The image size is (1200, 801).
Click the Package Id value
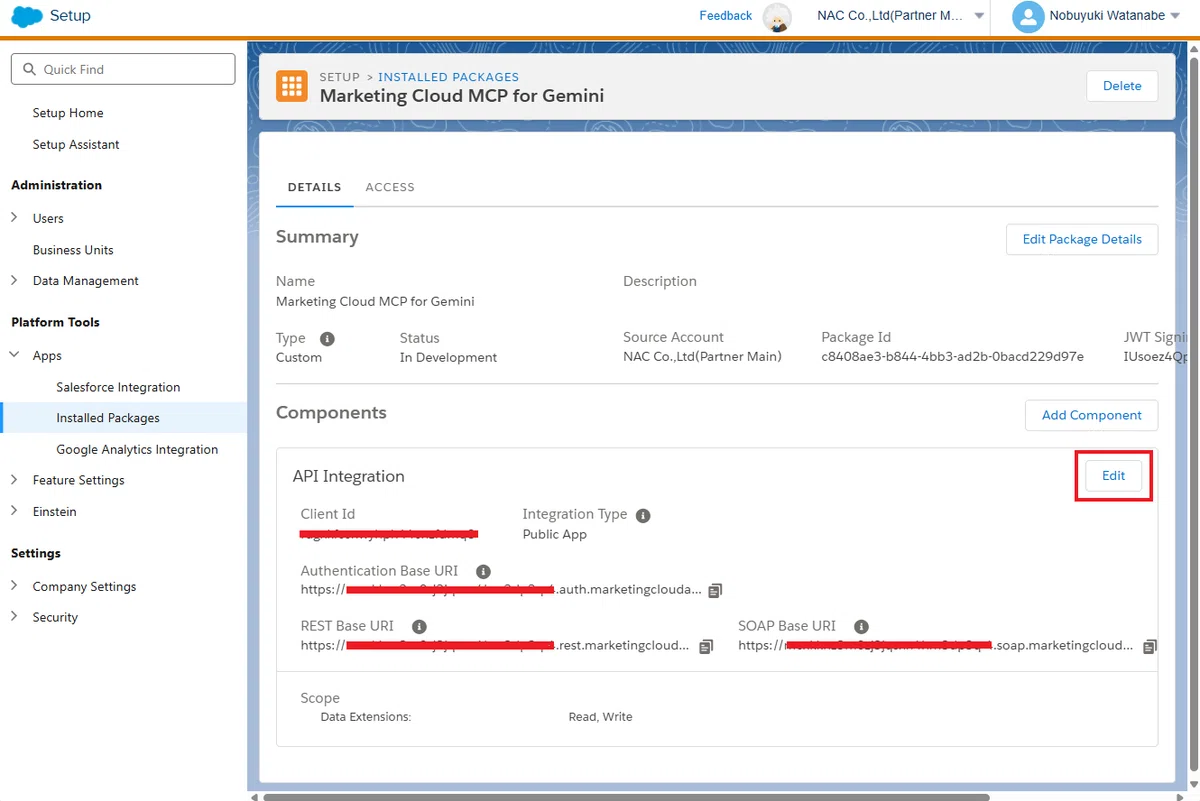[x=952, y=357]
